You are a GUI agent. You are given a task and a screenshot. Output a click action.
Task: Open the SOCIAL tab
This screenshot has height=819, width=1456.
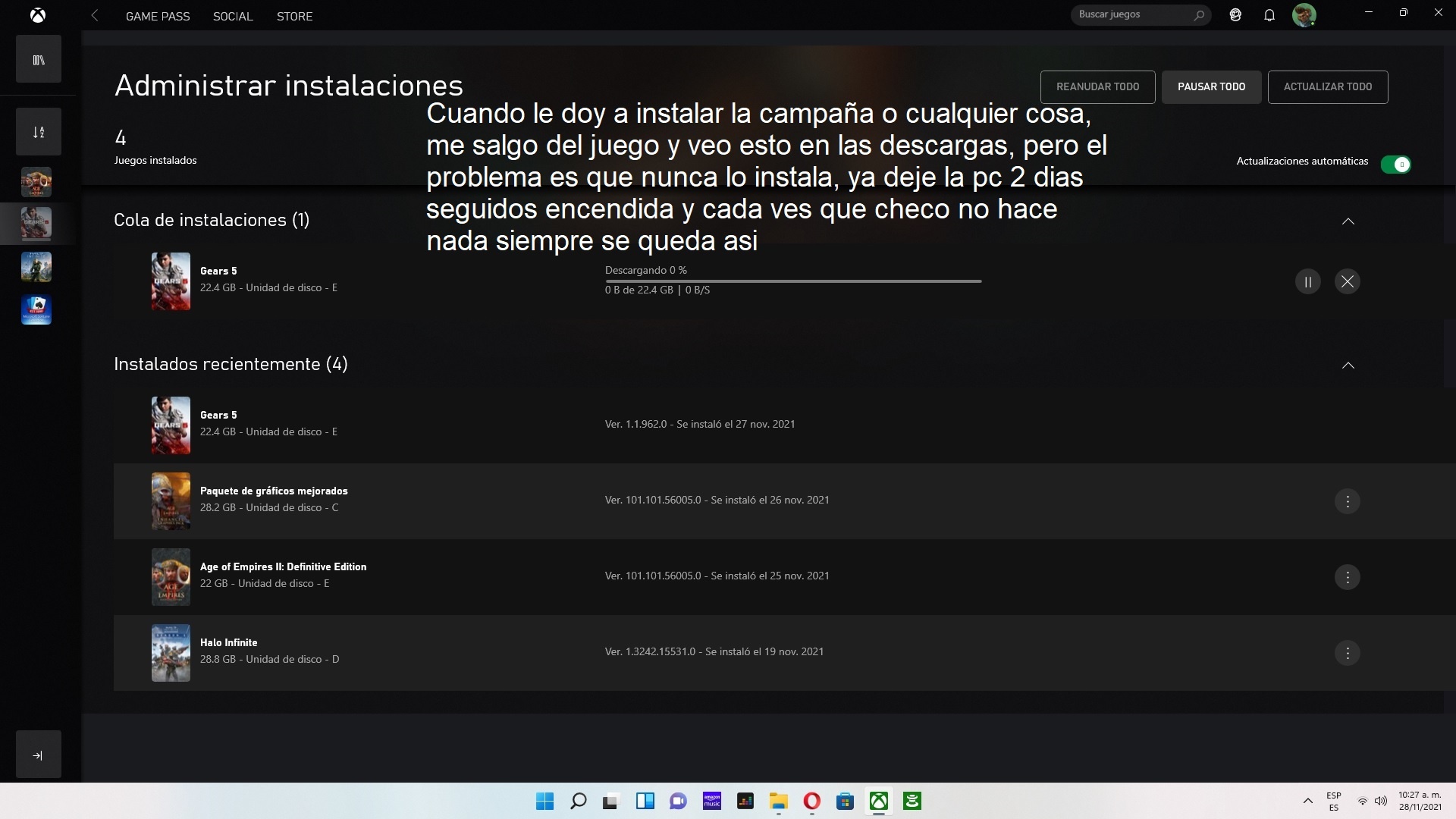click(233, 16)
